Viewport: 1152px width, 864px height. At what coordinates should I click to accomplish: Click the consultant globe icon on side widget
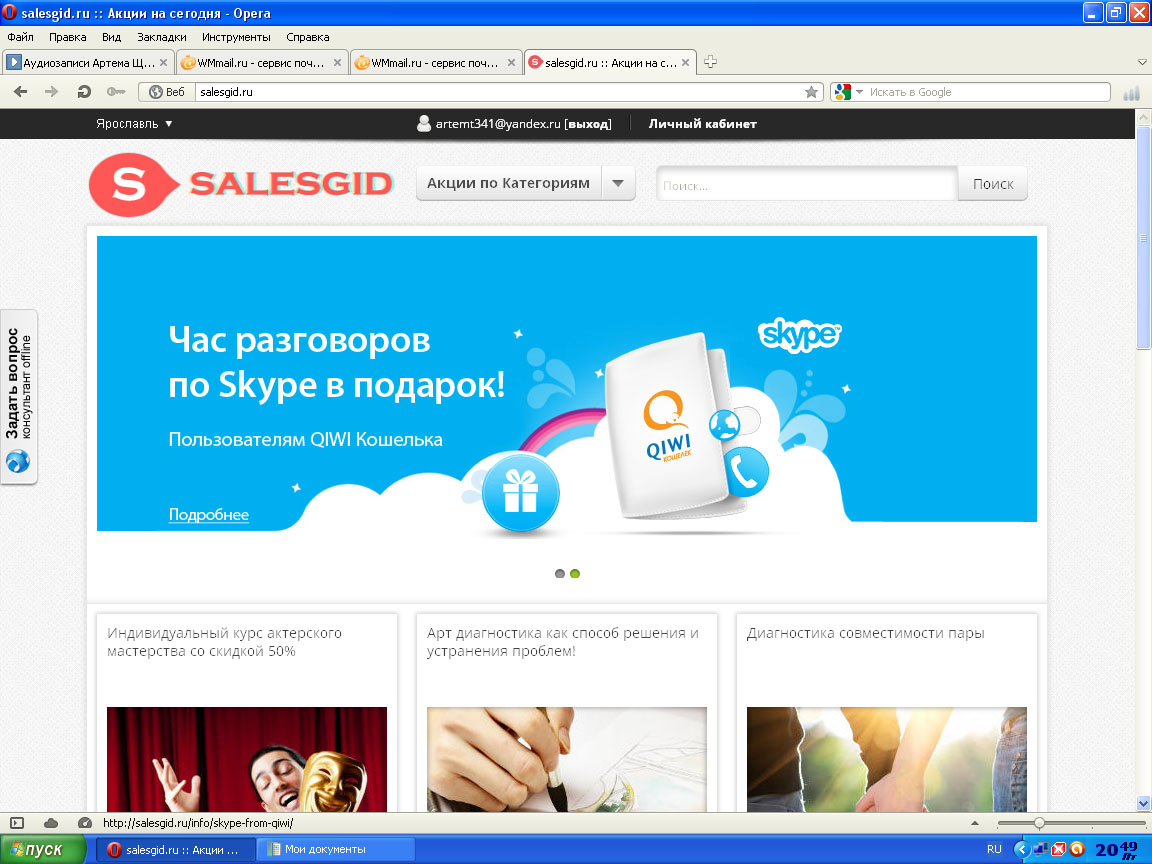(18, 462)
